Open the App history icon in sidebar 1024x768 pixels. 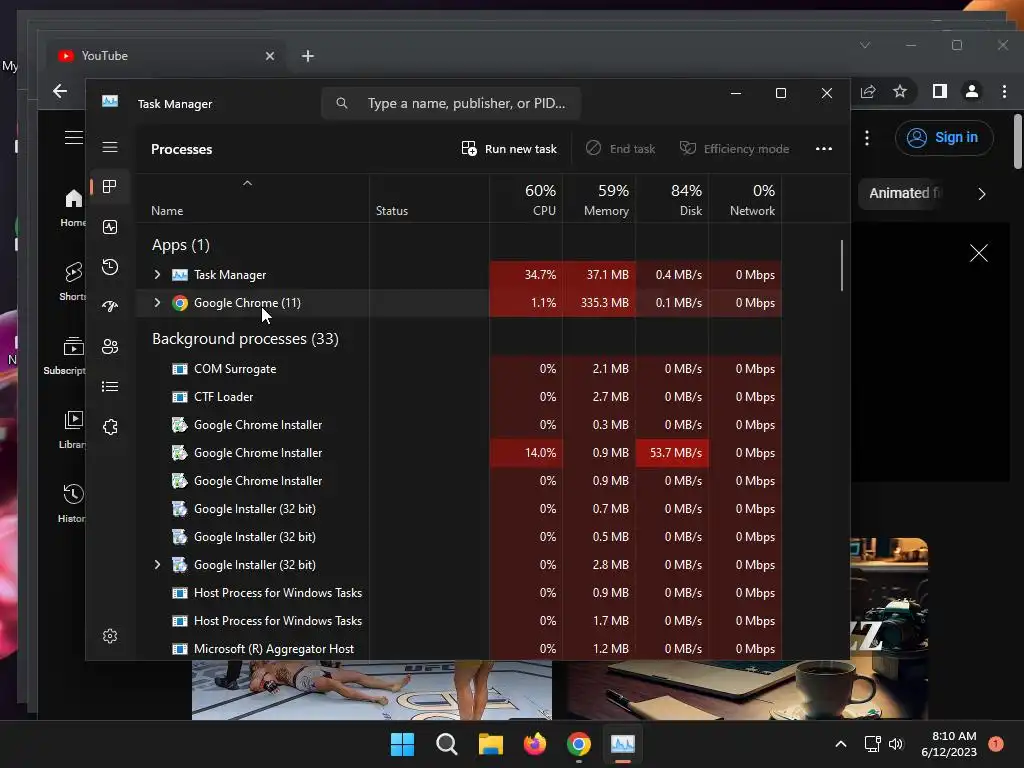tap(110, 266)
